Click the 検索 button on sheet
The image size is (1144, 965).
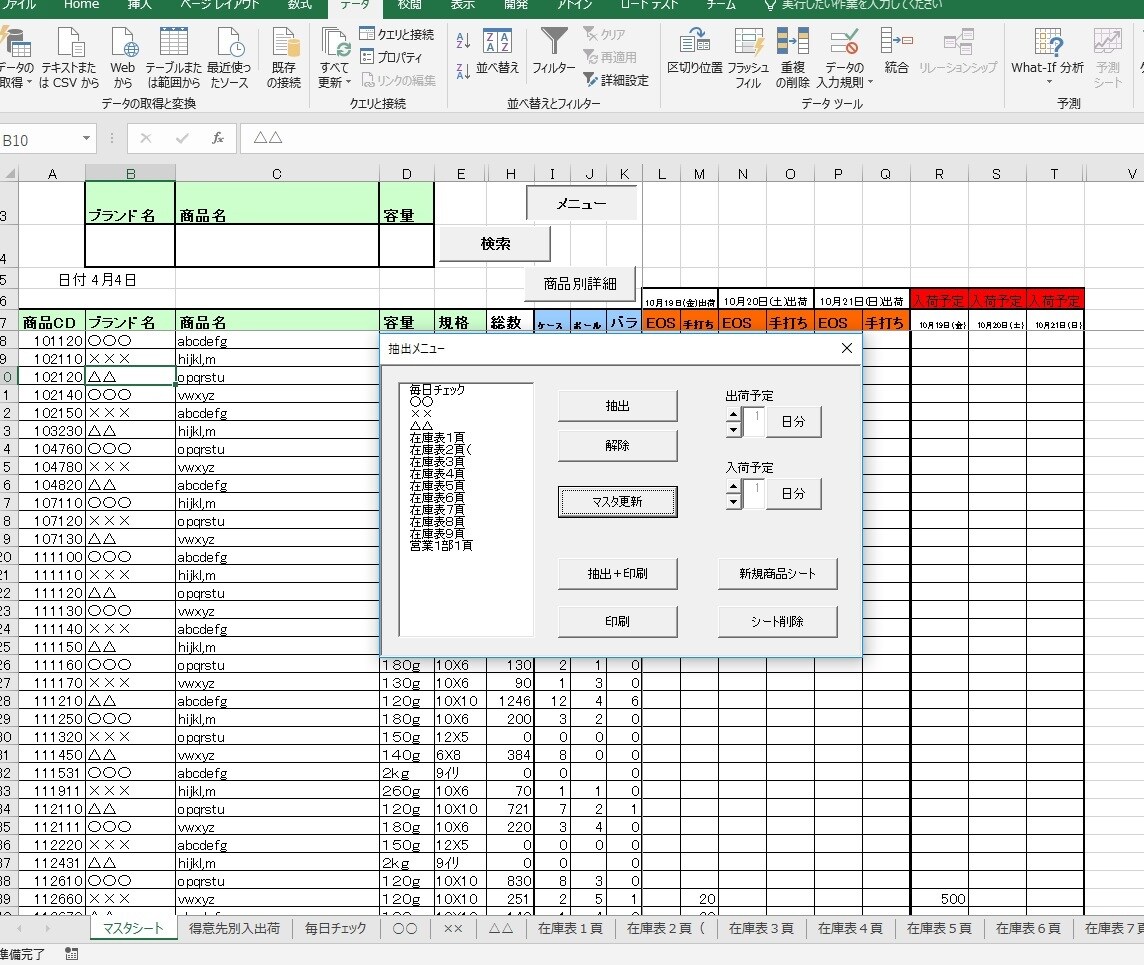495,244
